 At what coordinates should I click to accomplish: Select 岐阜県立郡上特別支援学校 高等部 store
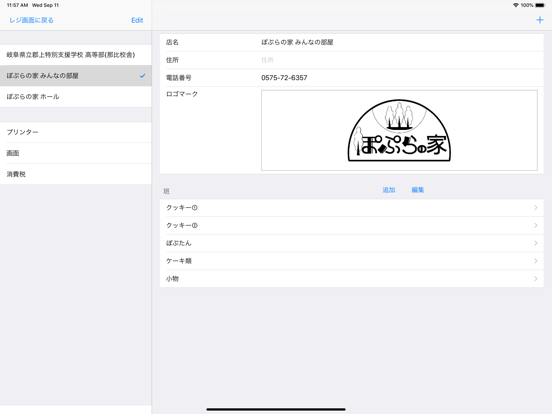(x=76, y=55)
